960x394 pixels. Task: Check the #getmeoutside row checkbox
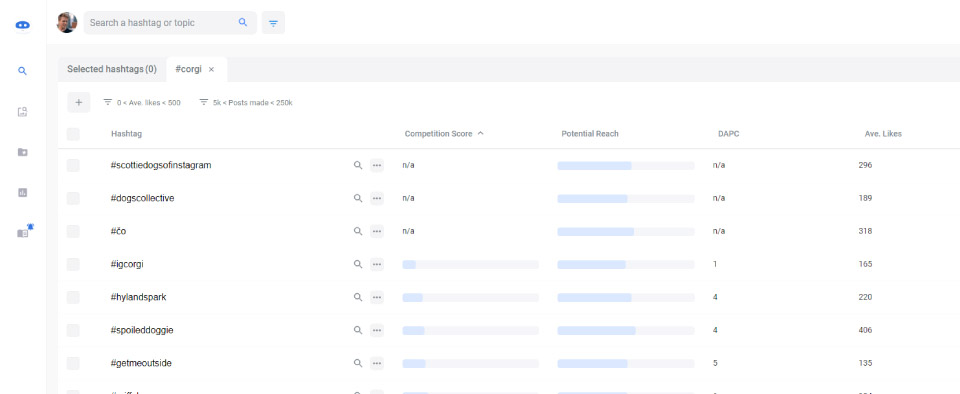(x=73, y=363)
